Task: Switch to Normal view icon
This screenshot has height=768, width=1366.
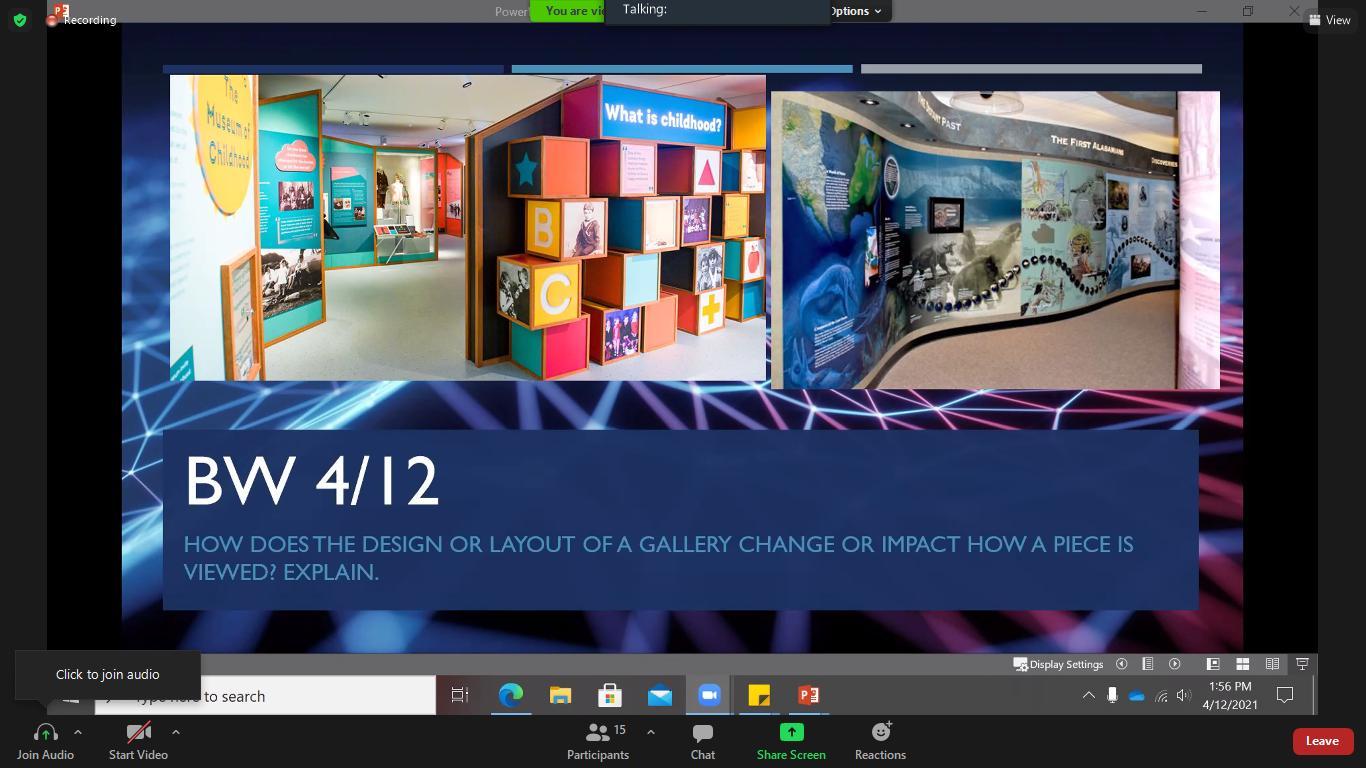Action: [x=1213, y=664]
